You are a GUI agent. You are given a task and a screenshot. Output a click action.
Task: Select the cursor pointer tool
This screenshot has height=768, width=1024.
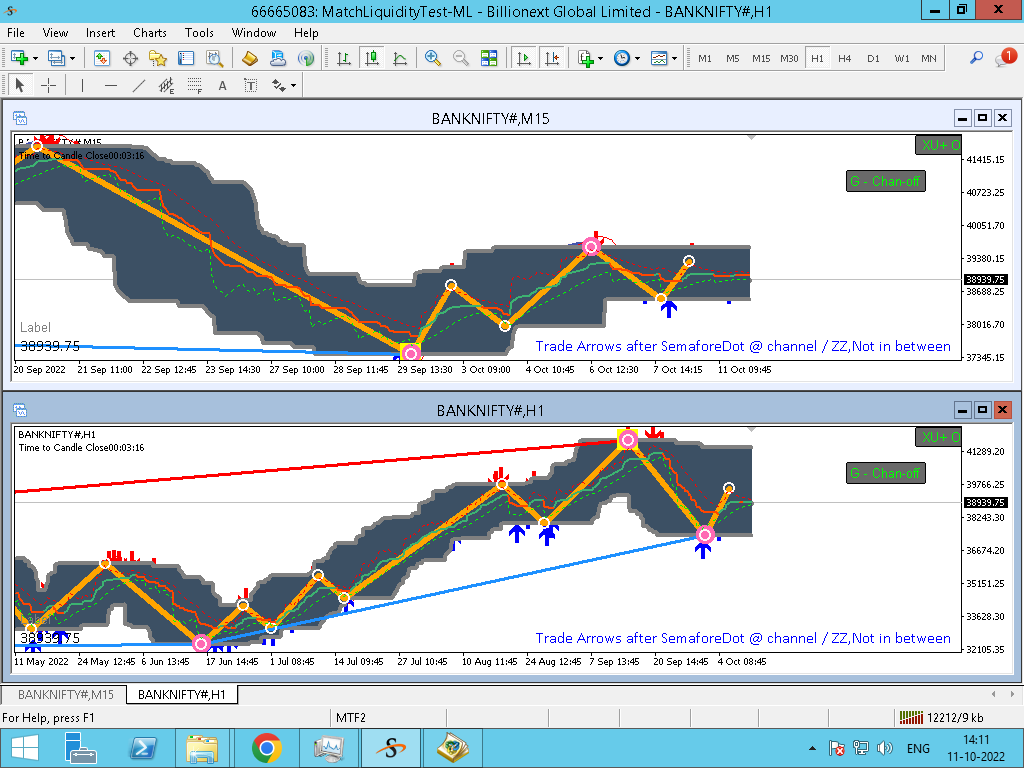tap(20, 86)
